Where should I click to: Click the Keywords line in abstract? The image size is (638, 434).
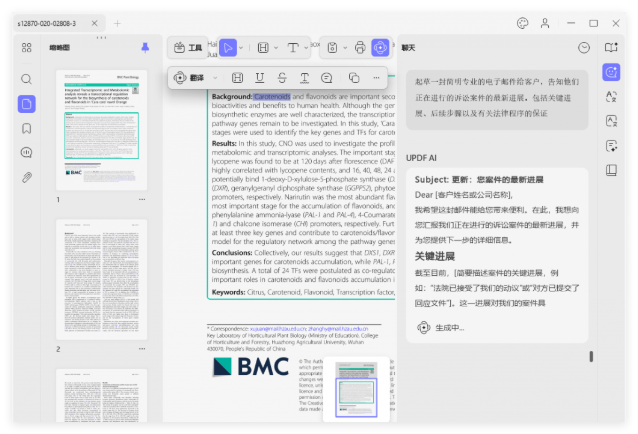click(x=303, y=292)
